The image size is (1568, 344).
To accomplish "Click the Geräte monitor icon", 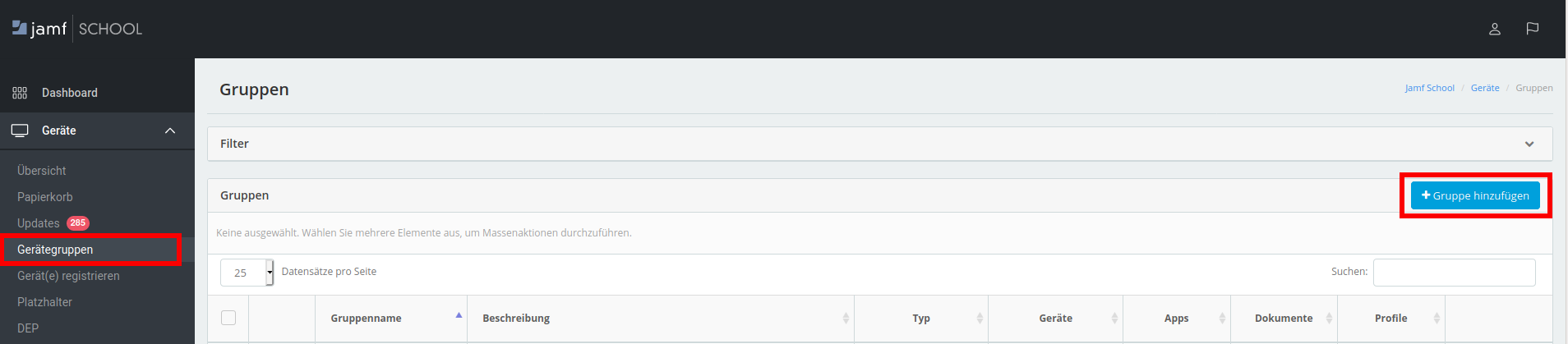I will click(20, 131).
